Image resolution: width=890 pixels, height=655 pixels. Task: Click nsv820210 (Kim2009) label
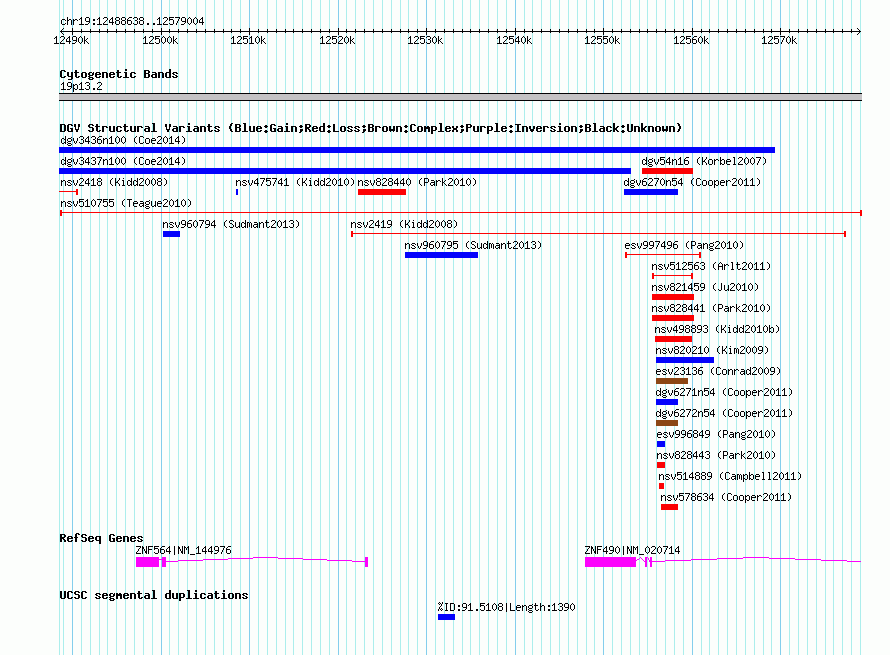pos(712,350)
